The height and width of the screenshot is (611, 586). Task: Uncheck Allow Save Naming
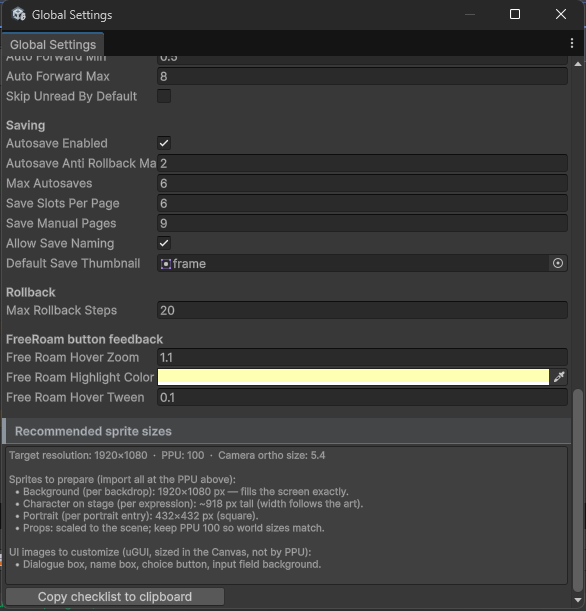pyautogui.click(x=164, y=243)
